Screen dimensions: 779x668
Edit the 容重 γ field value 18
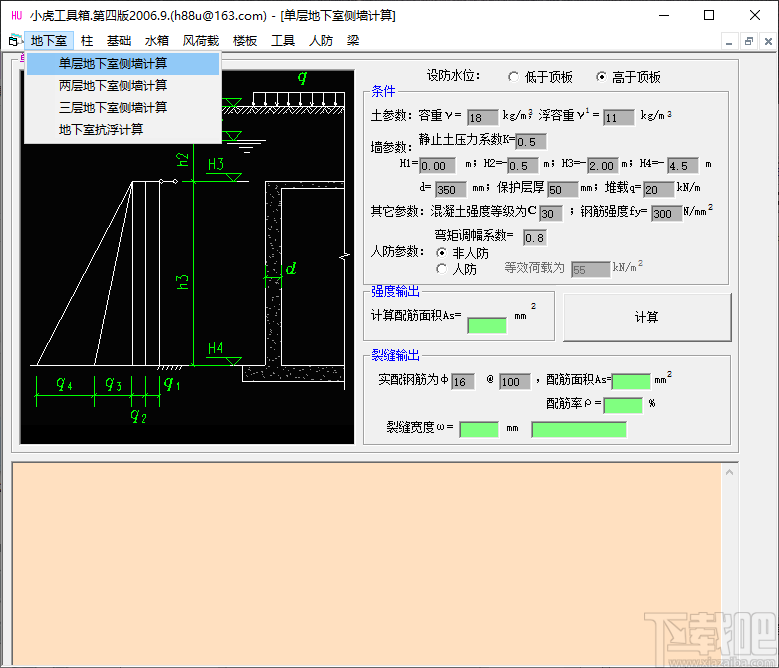pyautogui.click(x=482, y=118)
